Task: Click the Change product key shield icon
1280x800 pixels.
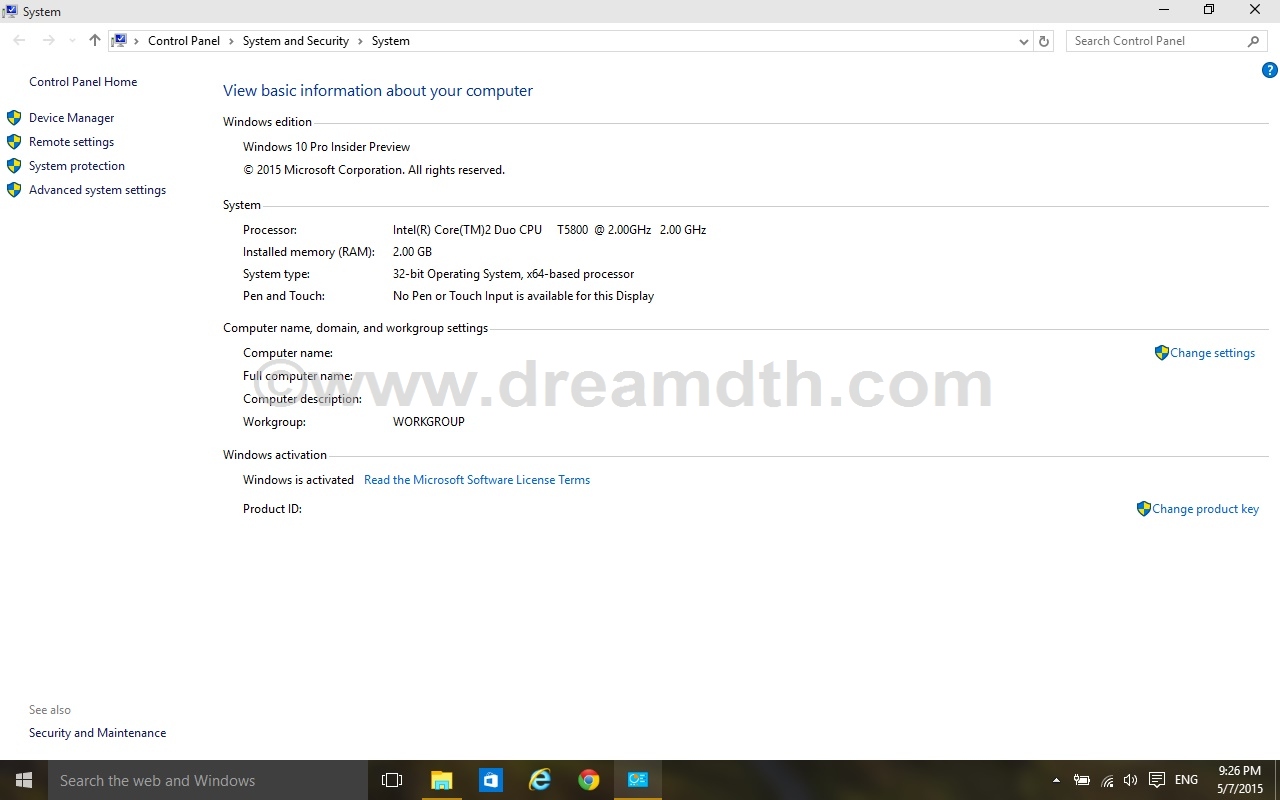Action: tap(1144, 509)
